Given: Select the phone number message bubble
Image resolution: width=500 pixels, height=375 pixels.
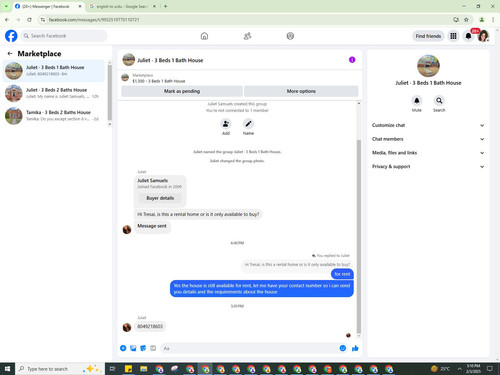Looking at the screenshot, I should pos(150,326).
